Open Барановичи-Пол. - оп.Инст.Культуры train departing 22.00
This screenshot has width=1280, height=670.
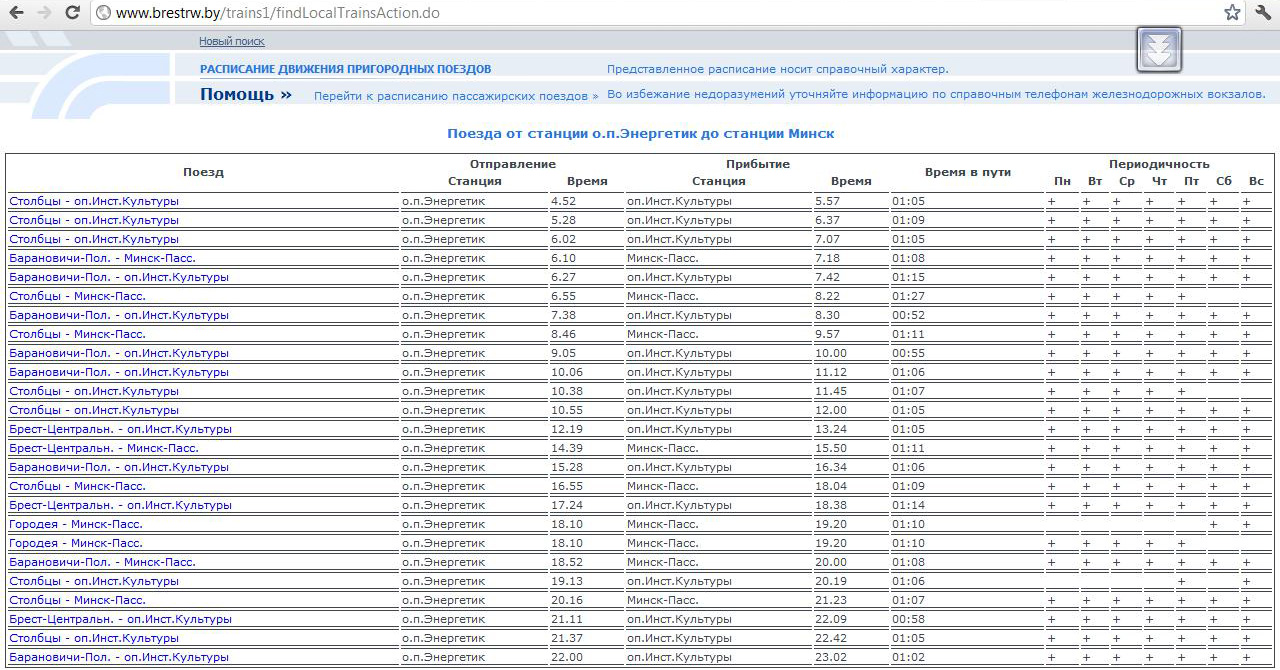119,657
